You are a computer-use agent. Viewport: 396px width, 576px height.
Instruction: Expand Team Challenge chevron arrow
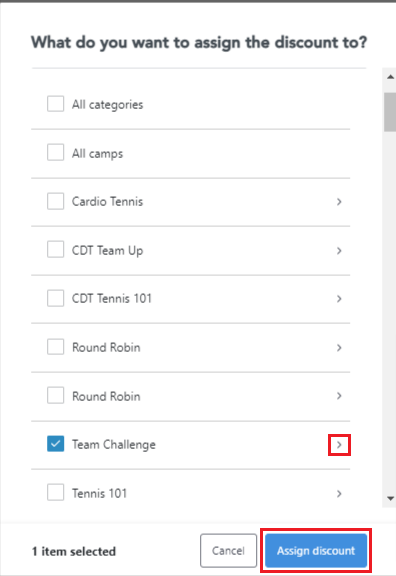(x=339, y=445)
